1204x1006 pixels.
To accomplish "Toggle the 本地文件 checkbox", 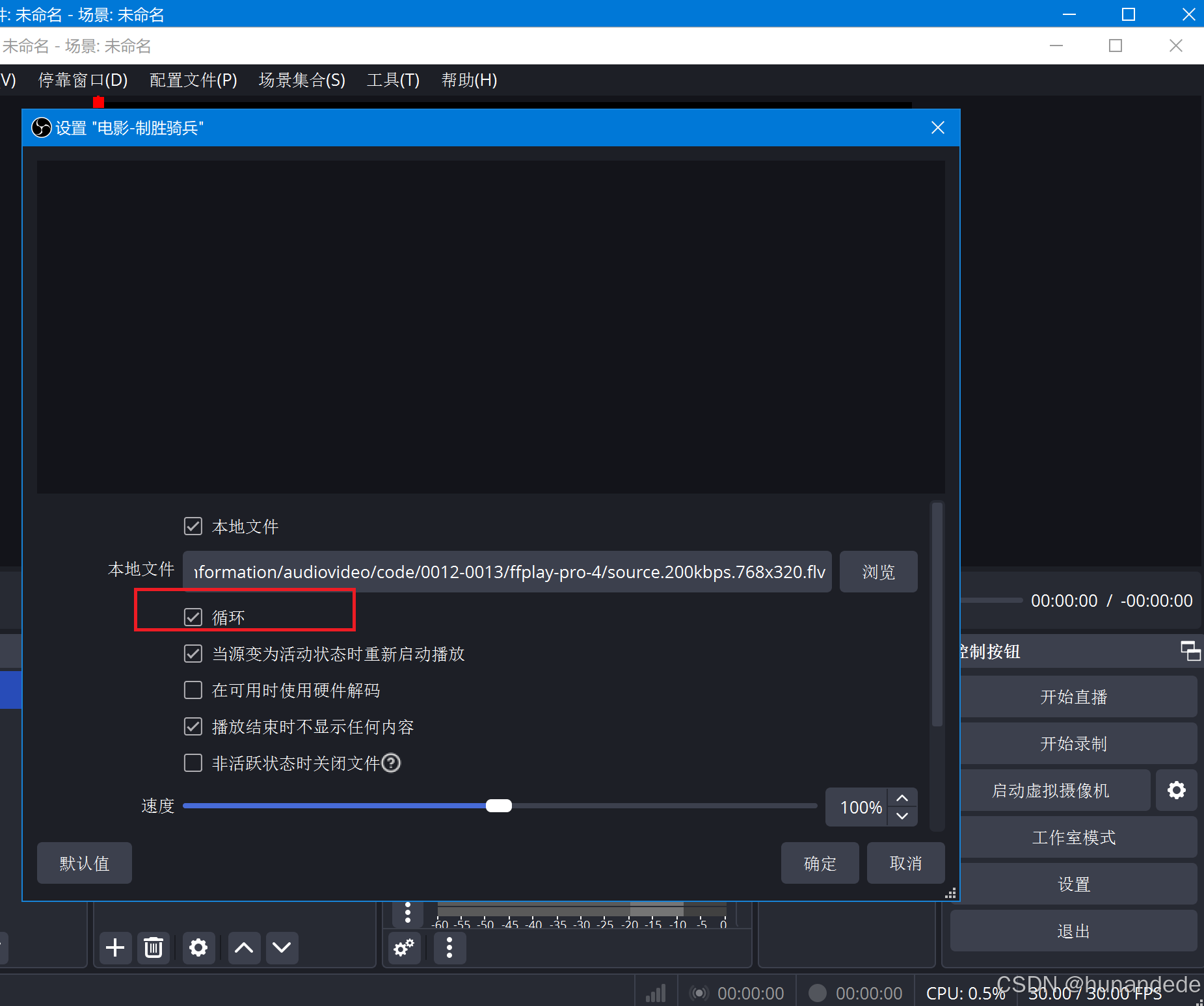I will point(193,526).
